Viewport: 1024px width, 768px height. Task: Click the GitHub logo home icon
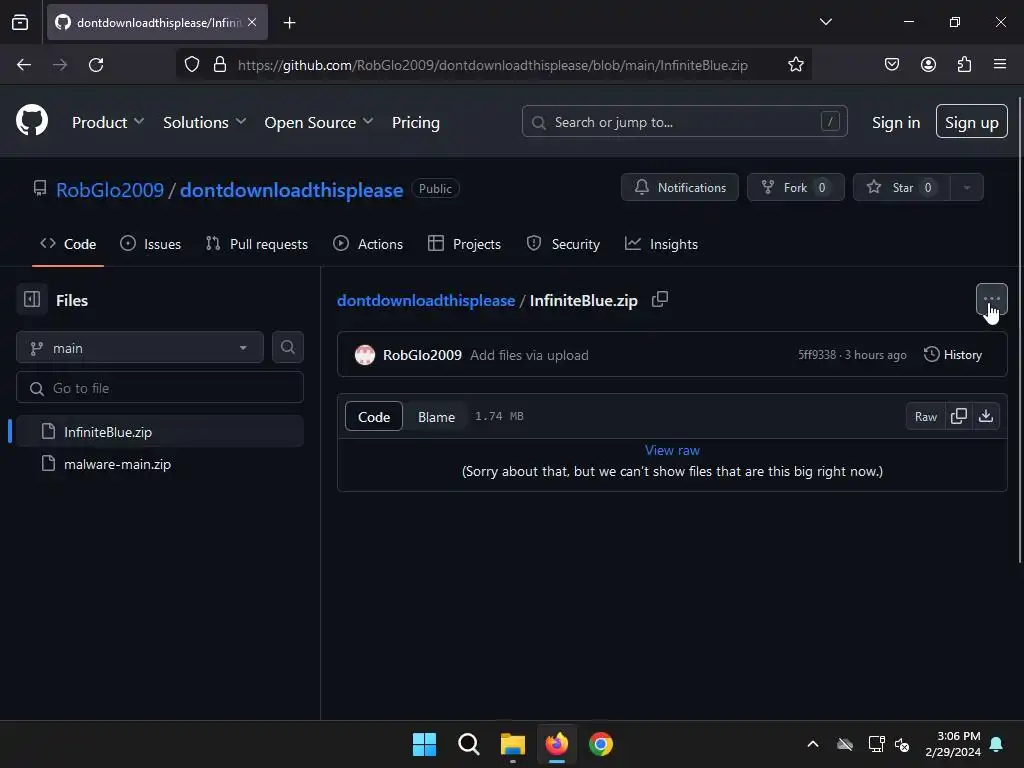[32, 120]
